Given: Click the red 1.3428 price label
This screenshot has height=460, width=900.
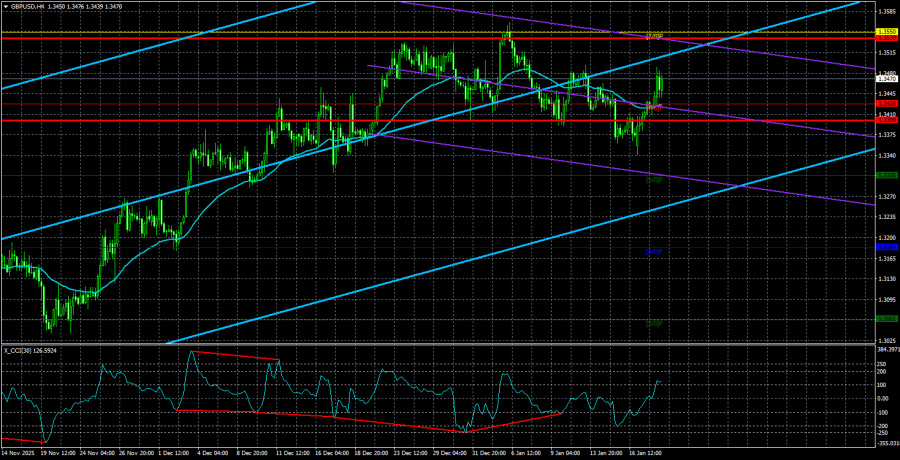Looking at the screenshot, I should pyautogui.click(x=886, y=103).
